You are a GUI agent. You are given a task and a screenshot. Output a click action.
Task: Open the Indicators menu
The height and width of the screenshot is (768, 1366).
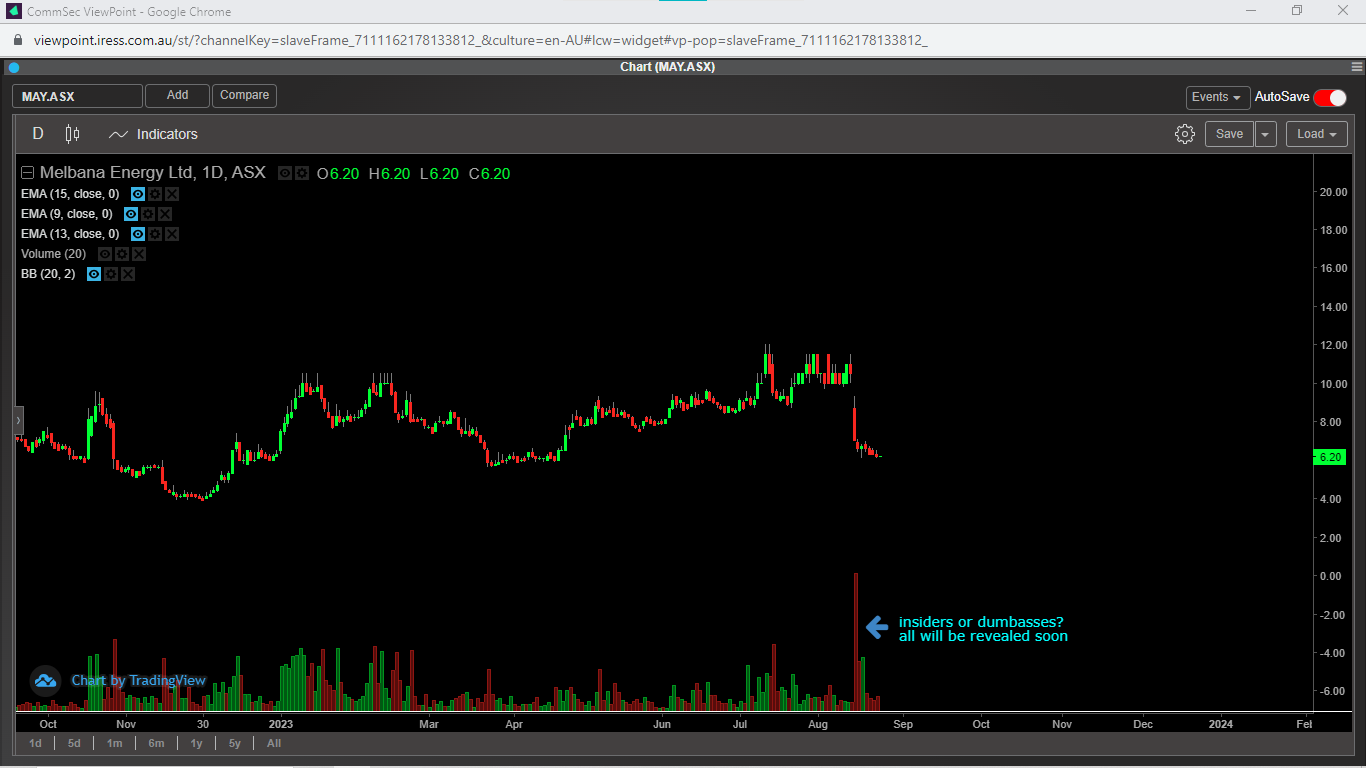[x=153, y=134]
